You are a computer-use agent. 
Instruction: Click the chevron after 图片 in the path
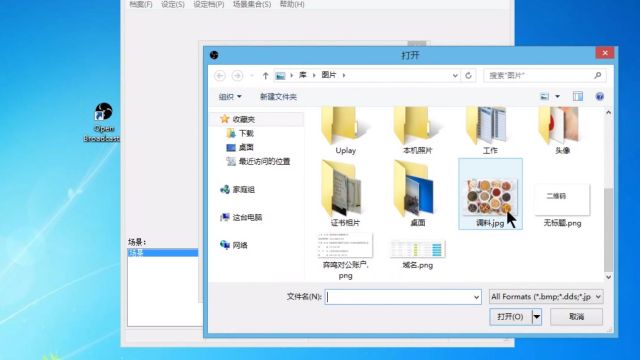point(344,75)
